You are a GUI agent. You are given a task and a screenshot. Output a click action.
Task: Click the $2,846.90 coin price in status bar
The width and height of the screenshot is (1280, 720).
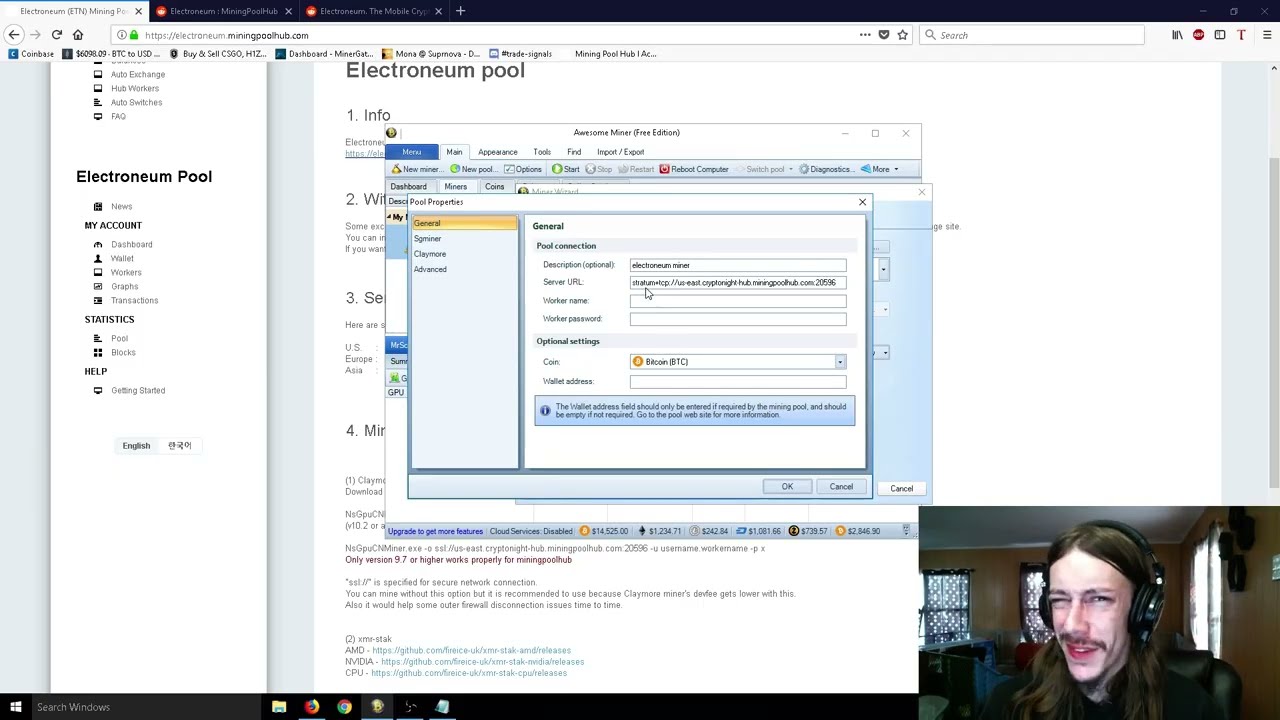click(859, 531)
